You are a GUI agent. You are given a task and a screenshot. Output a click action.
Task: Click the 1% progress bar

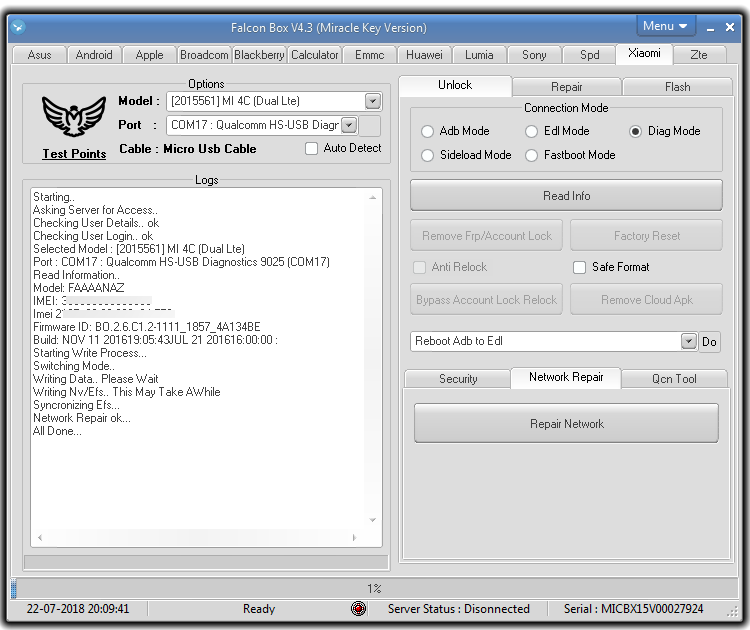[x=375, y=588]
